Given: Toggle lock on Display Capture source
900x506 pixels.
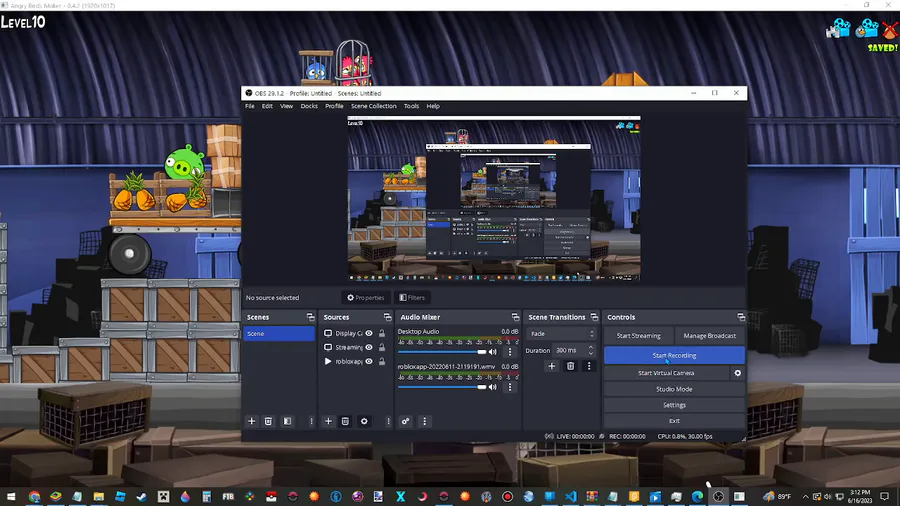Looking at the screenshot, I should click(x=382, y=333).
